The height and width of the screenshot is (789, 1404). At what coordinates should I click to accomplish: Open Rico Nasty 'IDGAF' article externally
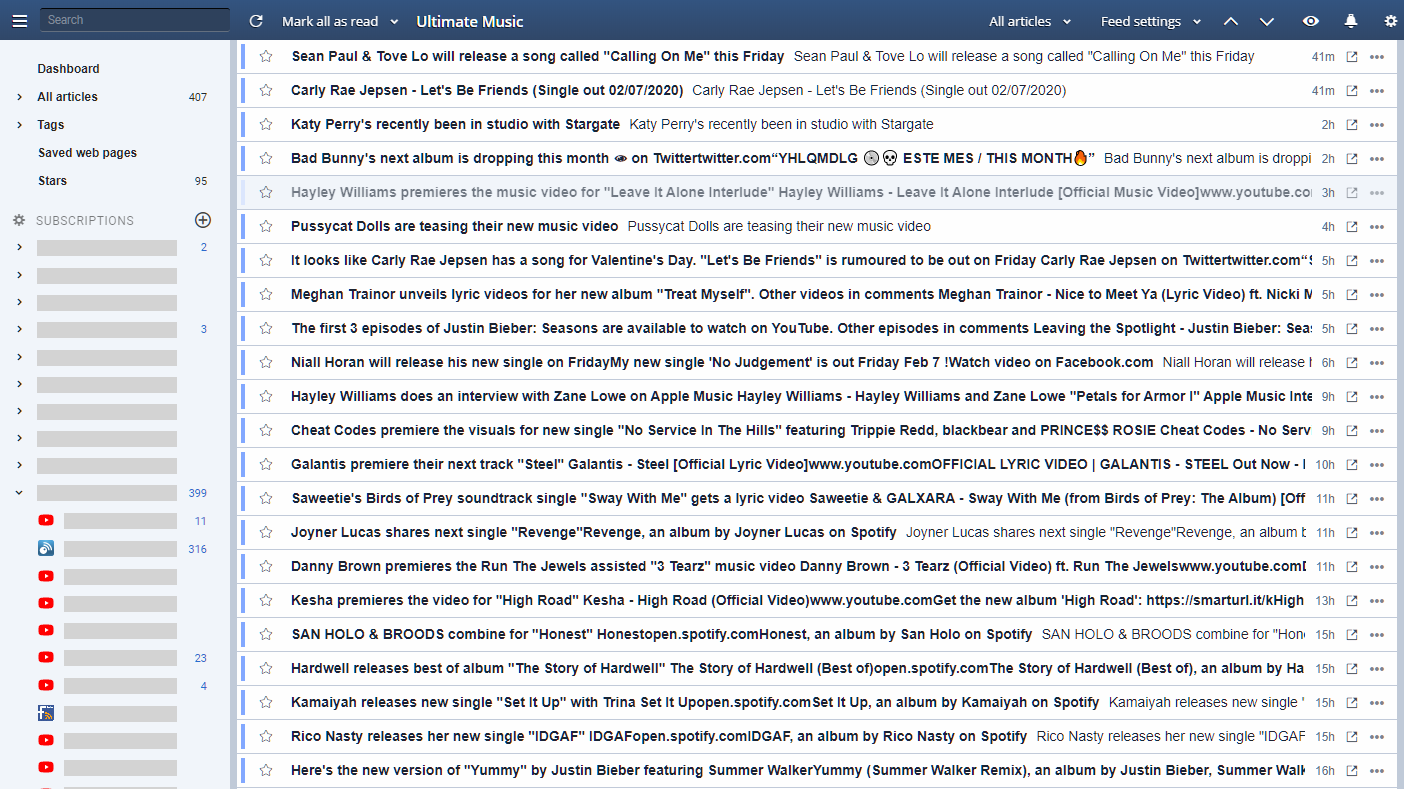click(1352, 736)
